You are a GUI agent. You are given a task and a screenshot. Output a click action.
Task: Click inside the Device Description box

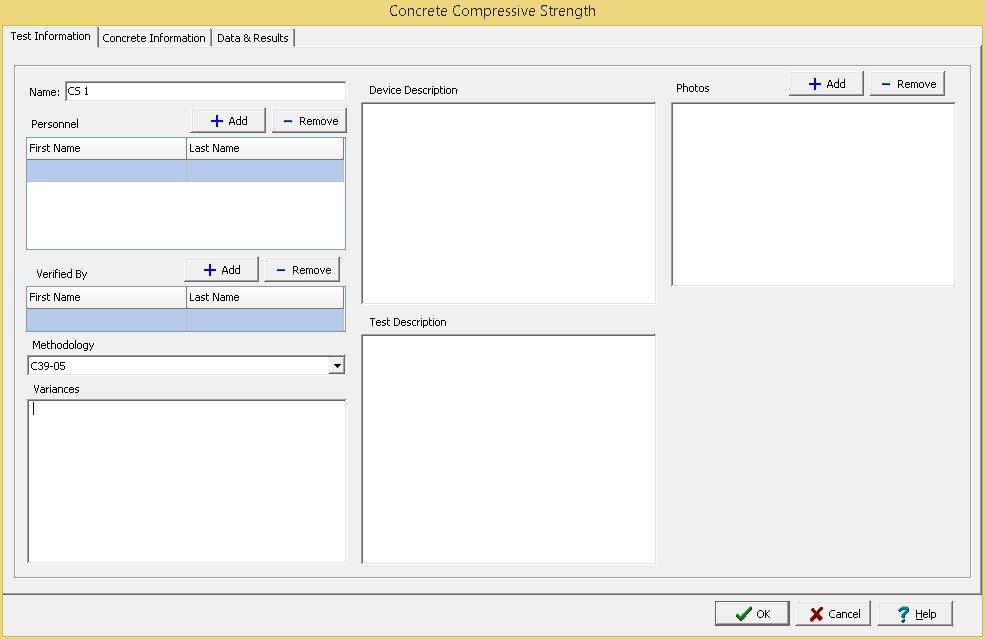click(508, 203)
